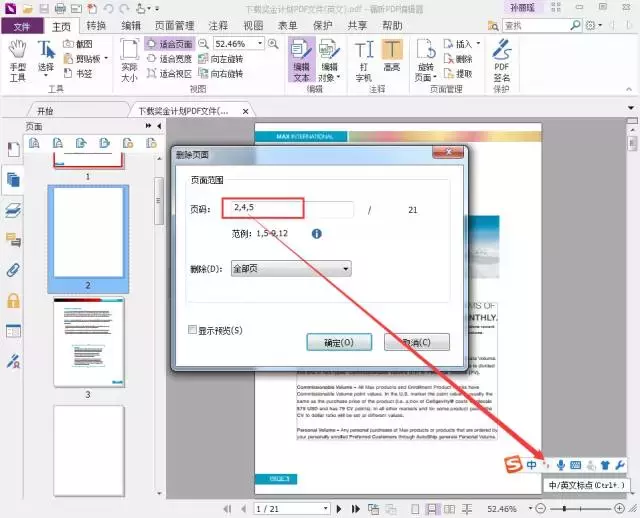This screenshot has height=518, width=640.
Task: Open the attachments paperclip panel in sidebar
Action: pos(13,270)
